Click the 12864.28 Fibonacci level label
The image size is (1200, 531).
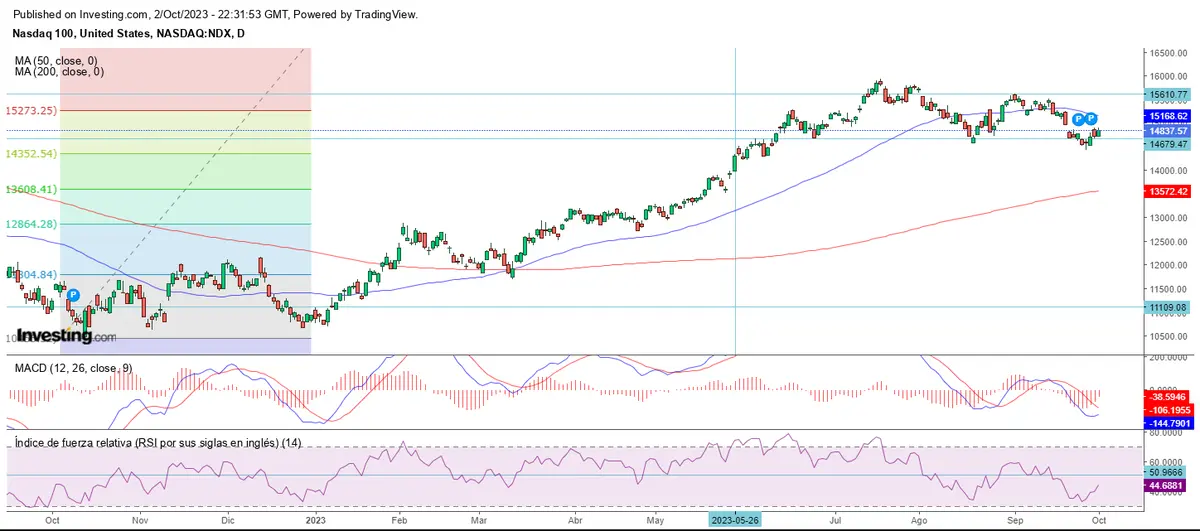[30, 224]
